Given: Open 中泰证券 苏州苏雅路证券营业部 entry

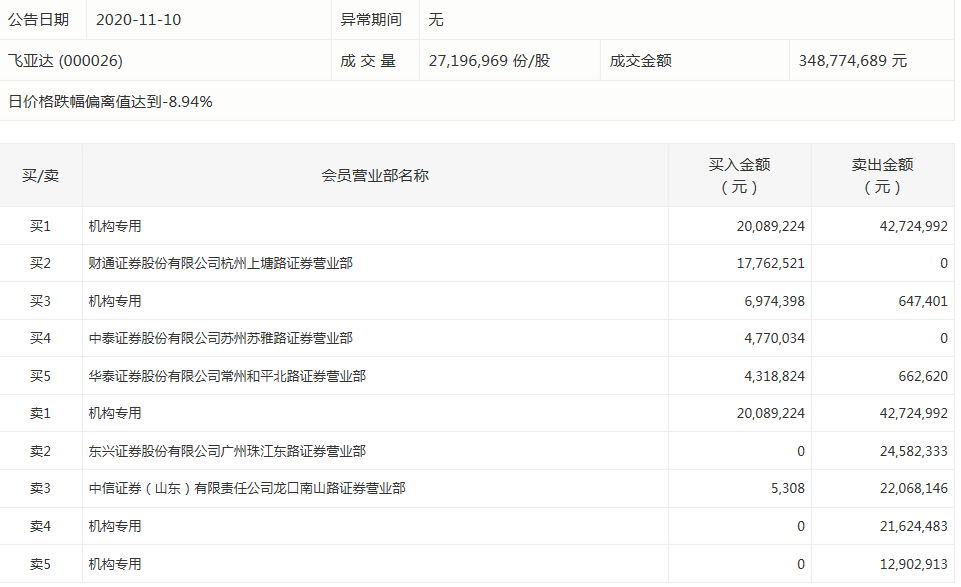Looking at the screenshot, I should point(220,339).
